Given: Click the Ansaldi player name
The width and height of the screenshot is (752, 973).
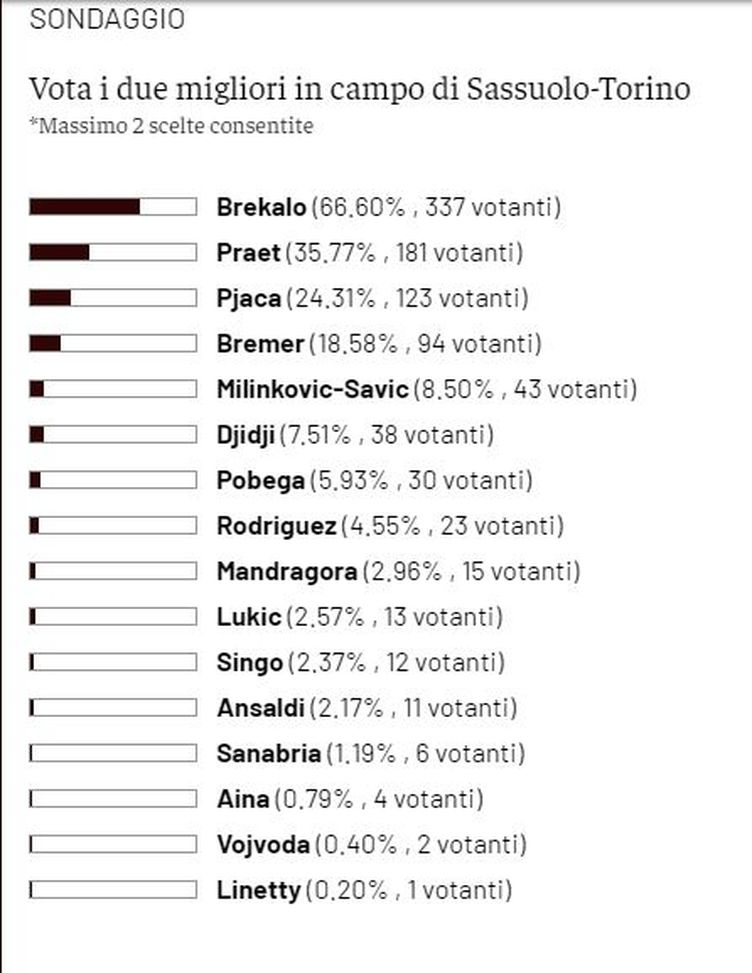Looking at the screenshot, I should 260,708.
